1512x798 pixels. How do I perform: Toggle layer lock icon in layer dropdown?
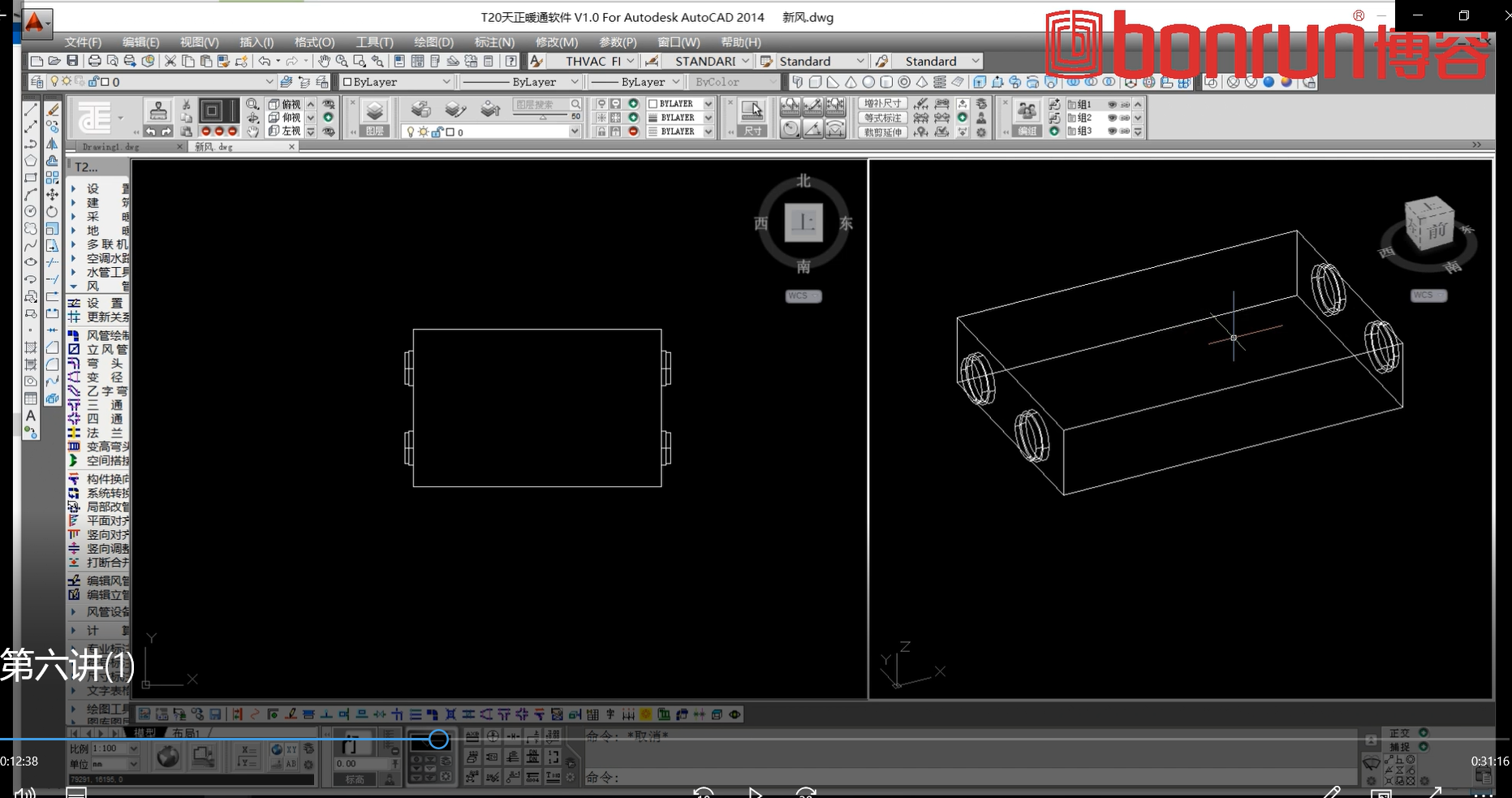pos(93,82)
